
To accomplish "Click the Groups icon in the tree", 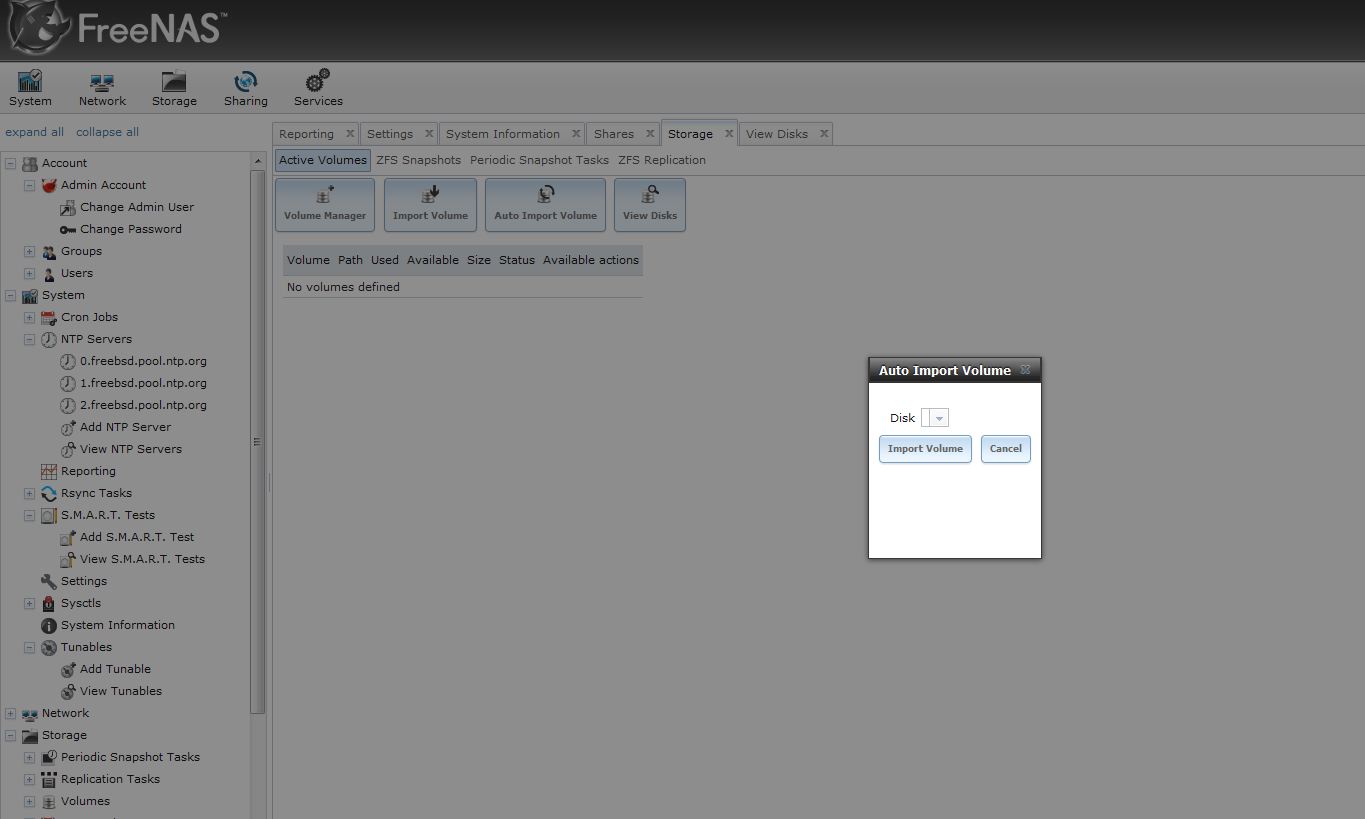I will click(48, 251).
